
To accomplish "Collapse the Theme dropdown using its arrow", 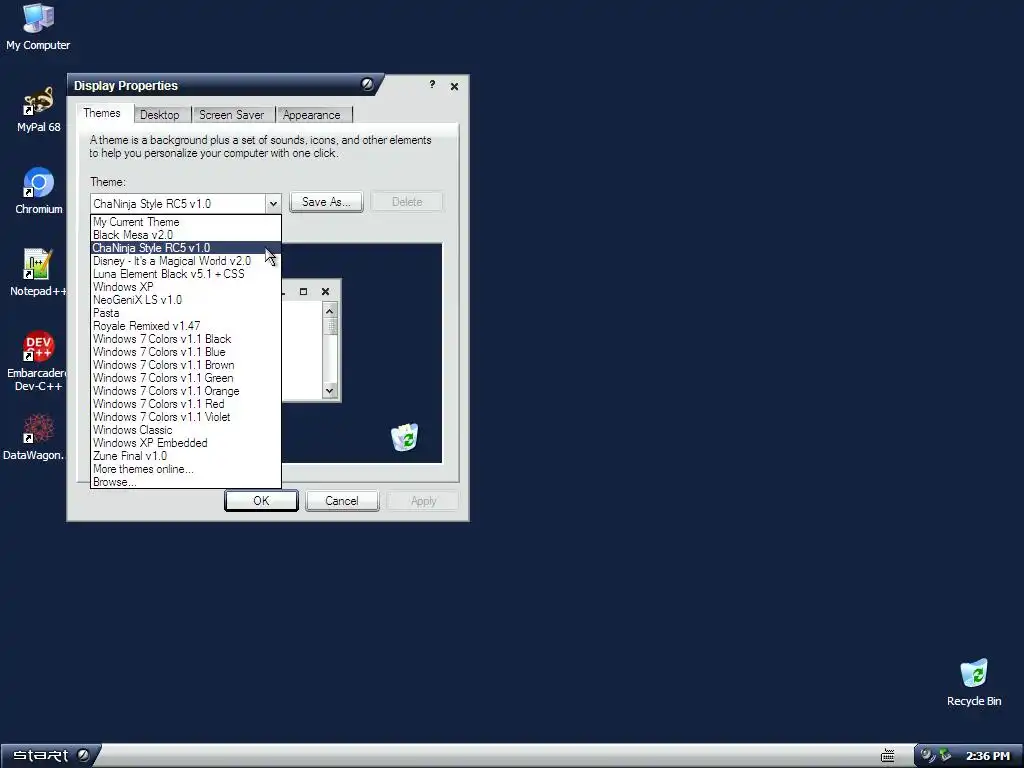I will (273, 204).
